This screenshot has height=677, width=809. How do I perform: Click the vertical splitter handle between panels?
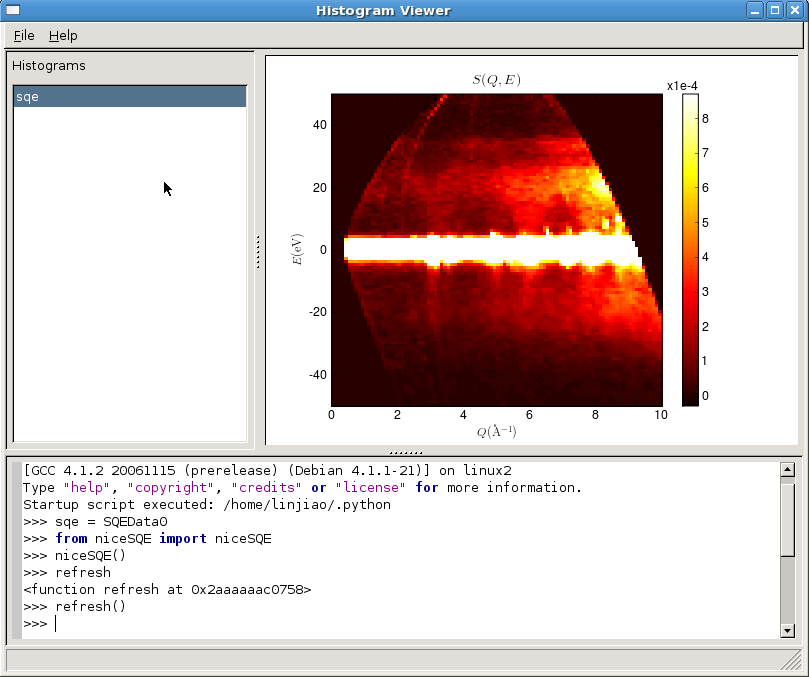258,252
